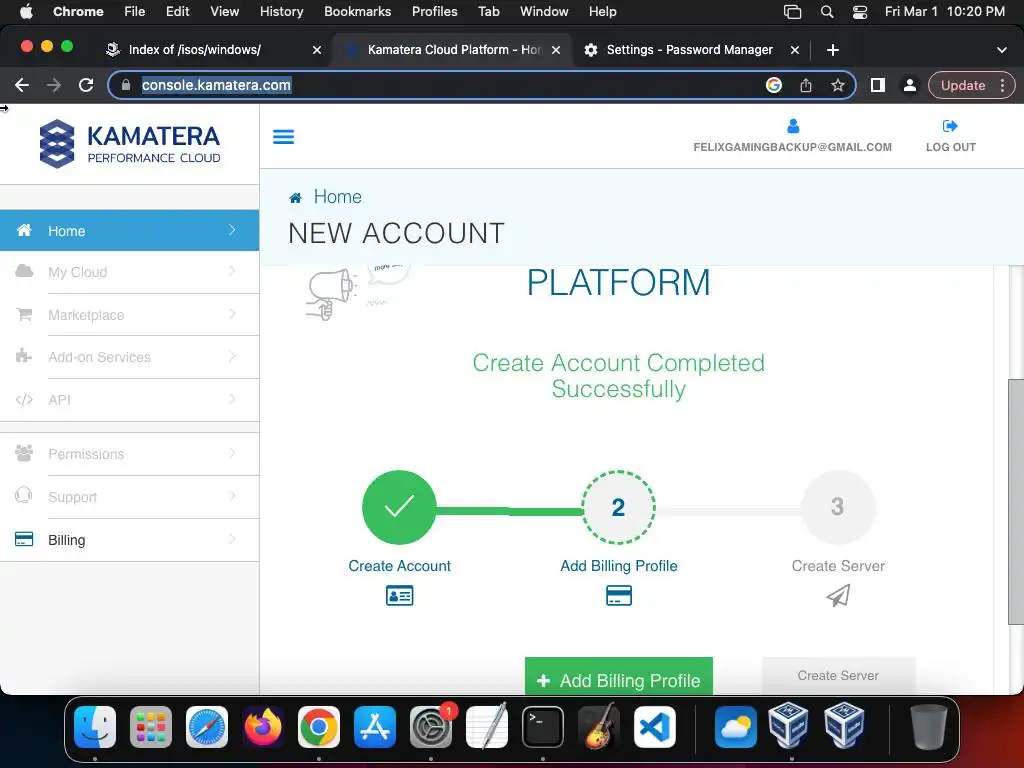
Task: Expand the Add-on Services chevron
Action: pos(232,356)
